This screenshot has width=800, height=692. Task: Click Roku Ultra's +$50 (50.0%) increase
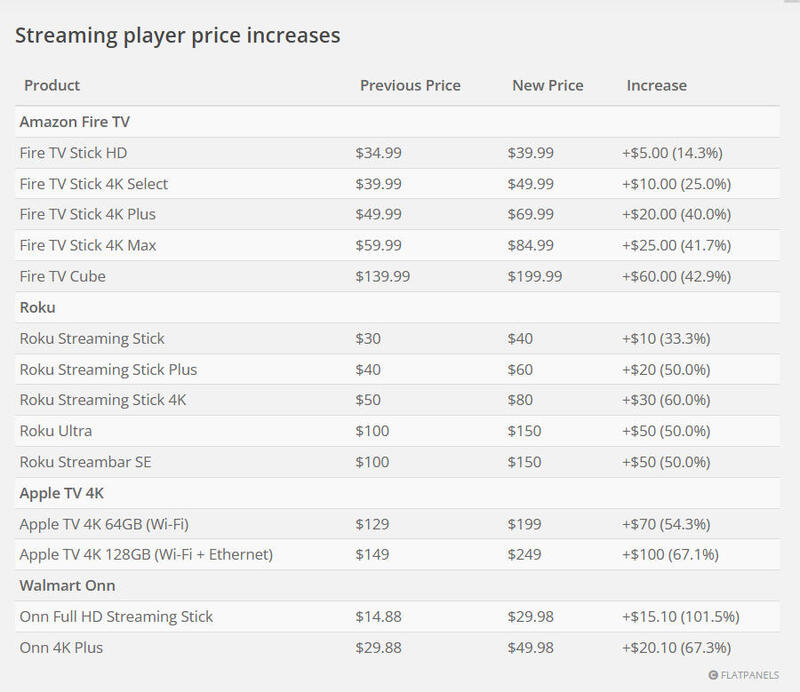point(666,431)
